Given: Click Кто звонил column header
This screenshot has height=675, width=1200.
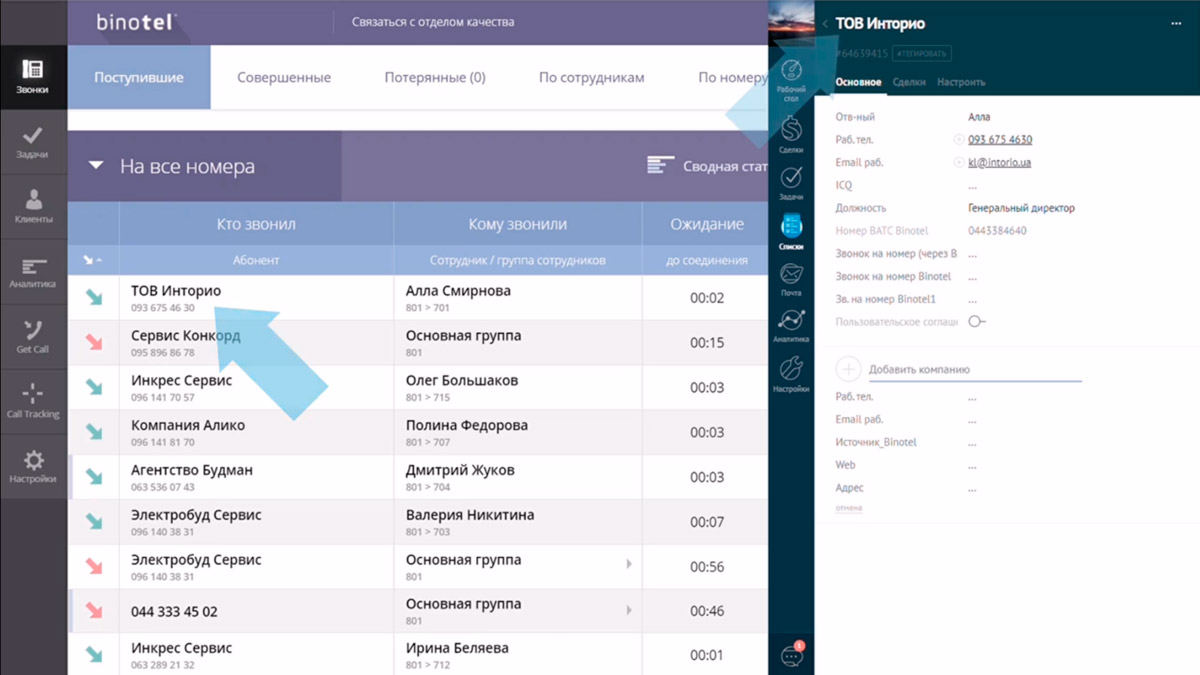Looking at the screenshot, I should (256, 224).
